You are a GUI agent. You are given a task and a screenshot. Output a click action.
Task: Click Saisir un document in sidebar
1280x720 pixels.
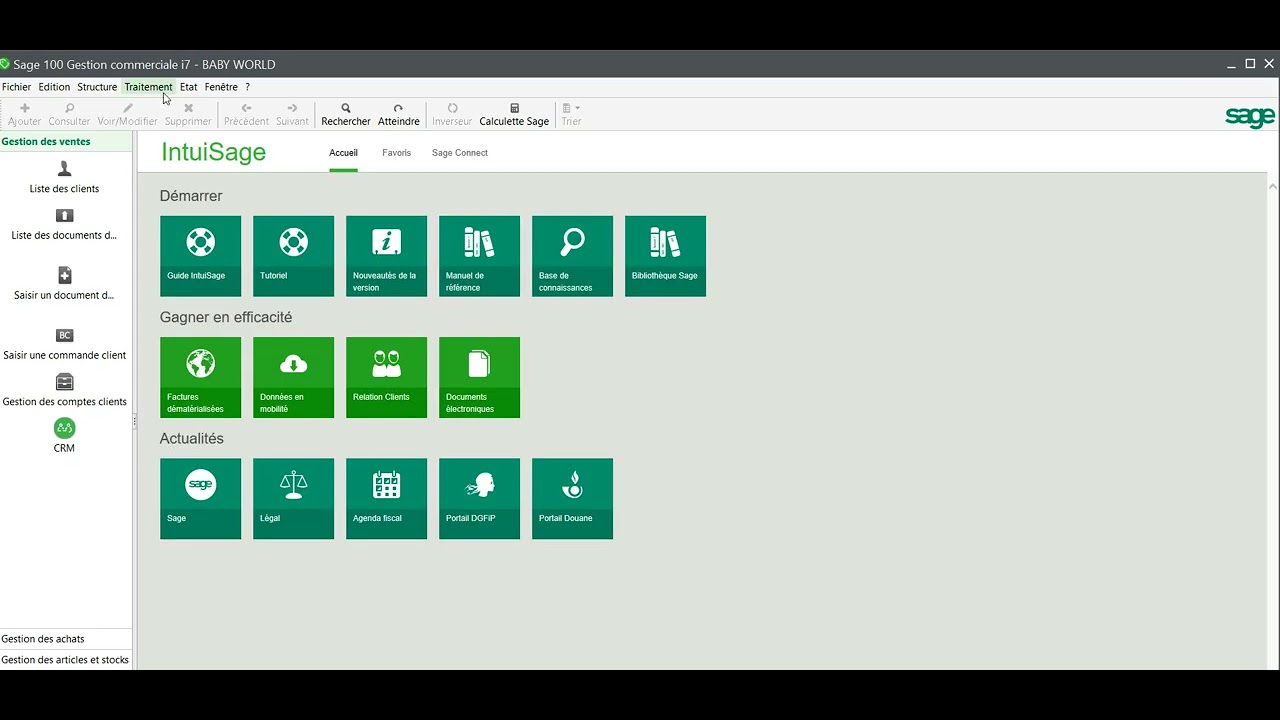tap(64, 284)
